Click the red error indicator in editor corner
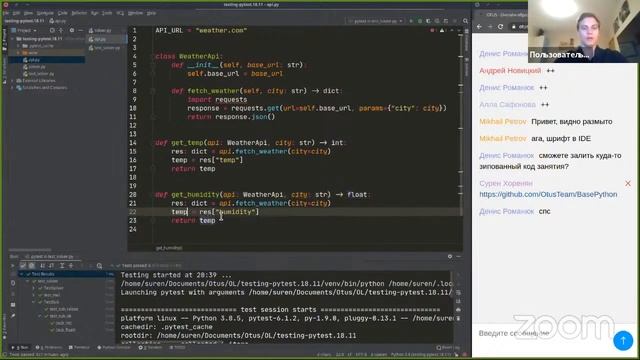The height and width of the screenshot is (360, 640). (x=432, y=31)
